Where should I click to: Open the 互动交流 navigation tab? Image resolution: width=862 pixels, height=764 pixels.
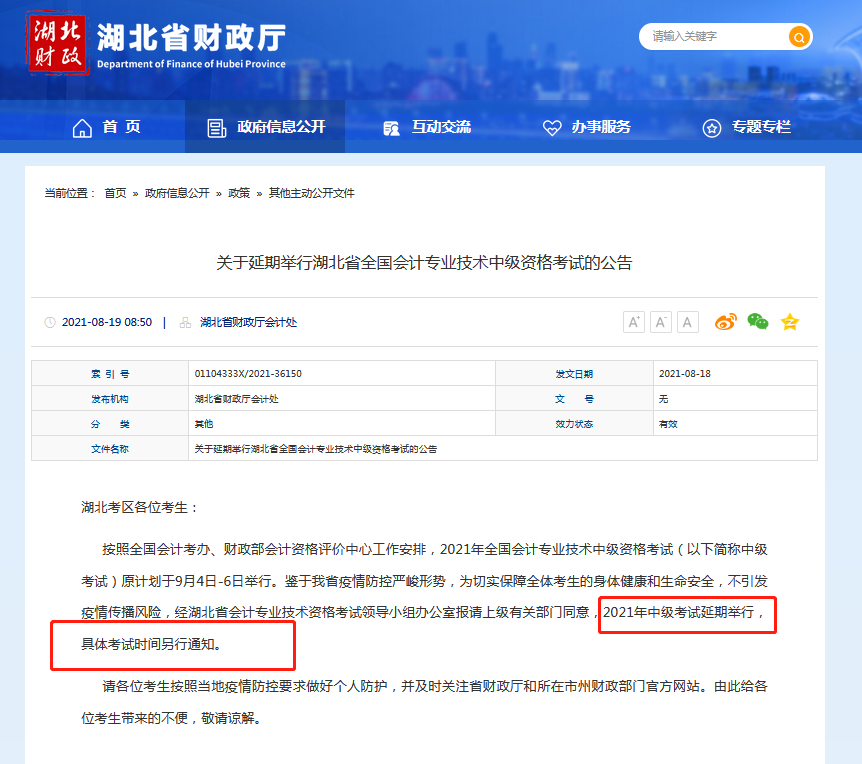(x=427, y=127)
